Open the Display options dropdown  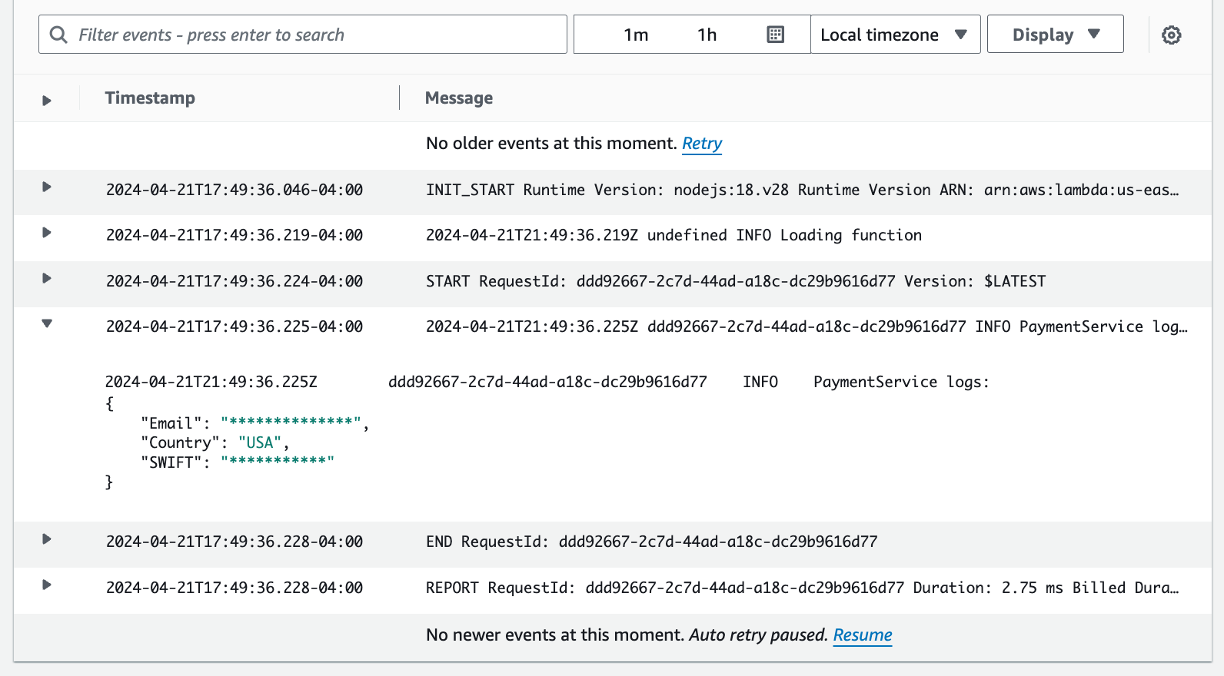[1054, 33]
